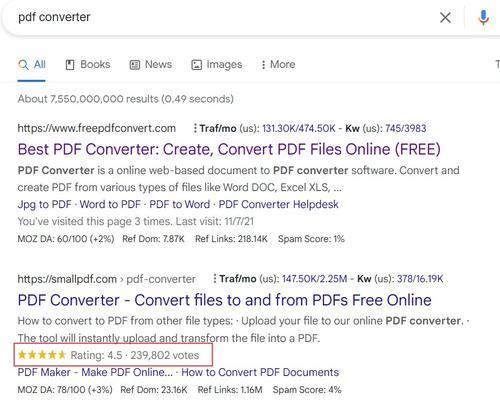500x412 pixels.
Task: Click the magnifier icon on All tab
Action: coord(23,65)
